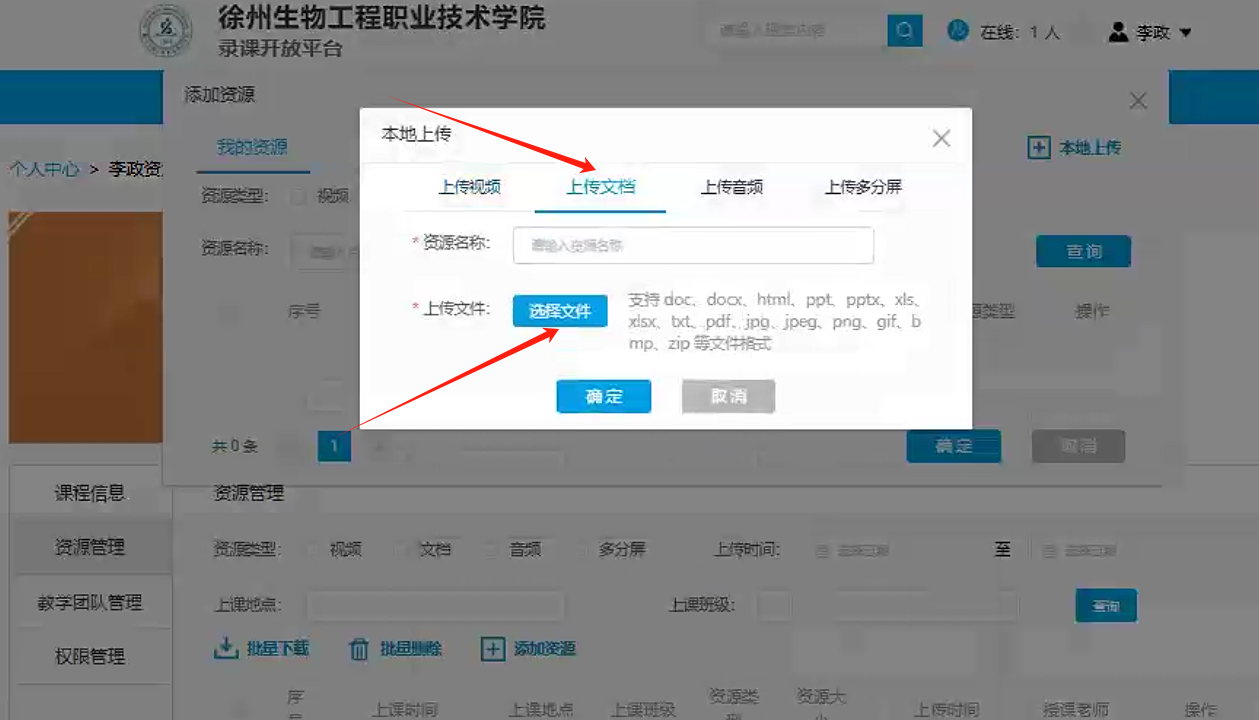Switch to the 上传视频 tab
This screenshot has height=720, width=1259.
click(469, 187)
